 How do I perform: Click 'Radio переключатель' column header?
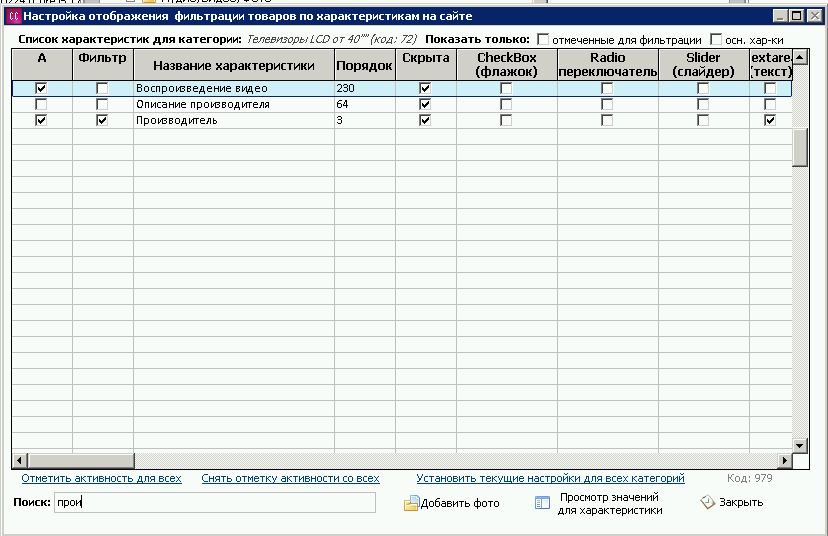608,64
